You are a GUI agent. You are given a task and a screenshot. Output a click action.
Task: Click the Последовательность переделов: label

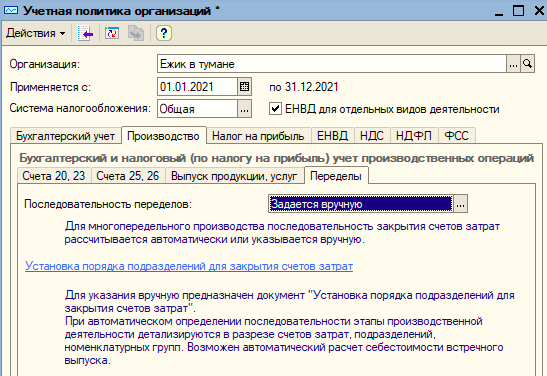point(108,204)
